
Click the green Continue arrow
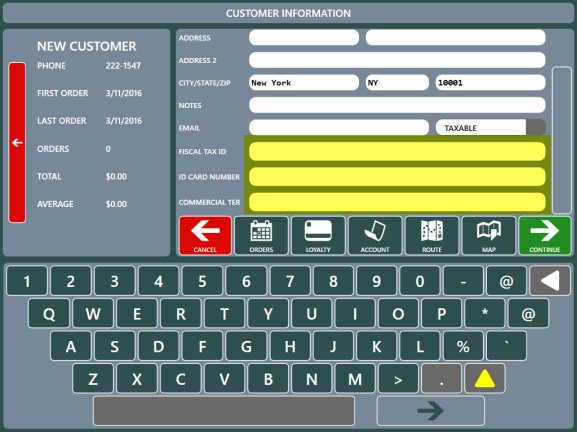tap(545, 236)
